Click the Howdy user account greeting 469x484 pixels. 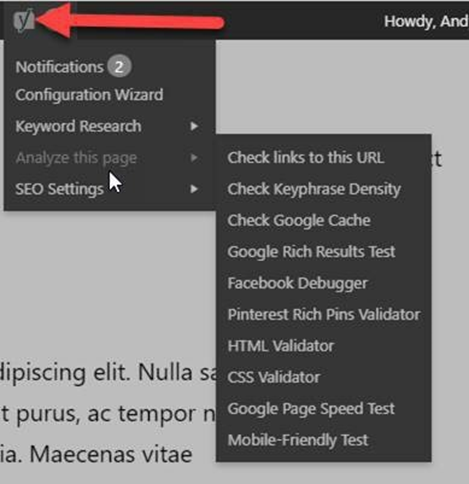coord(426,22)
